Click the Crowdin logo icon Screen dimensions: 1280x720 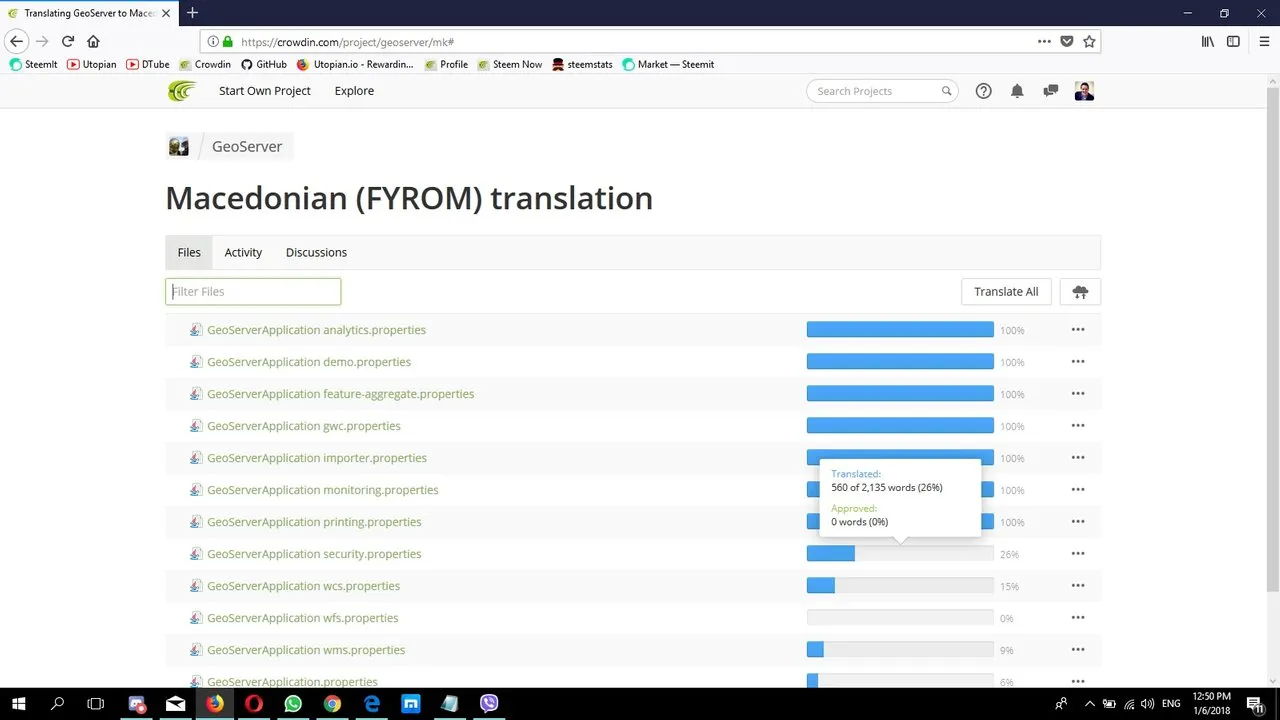click(x=182, y=91)
